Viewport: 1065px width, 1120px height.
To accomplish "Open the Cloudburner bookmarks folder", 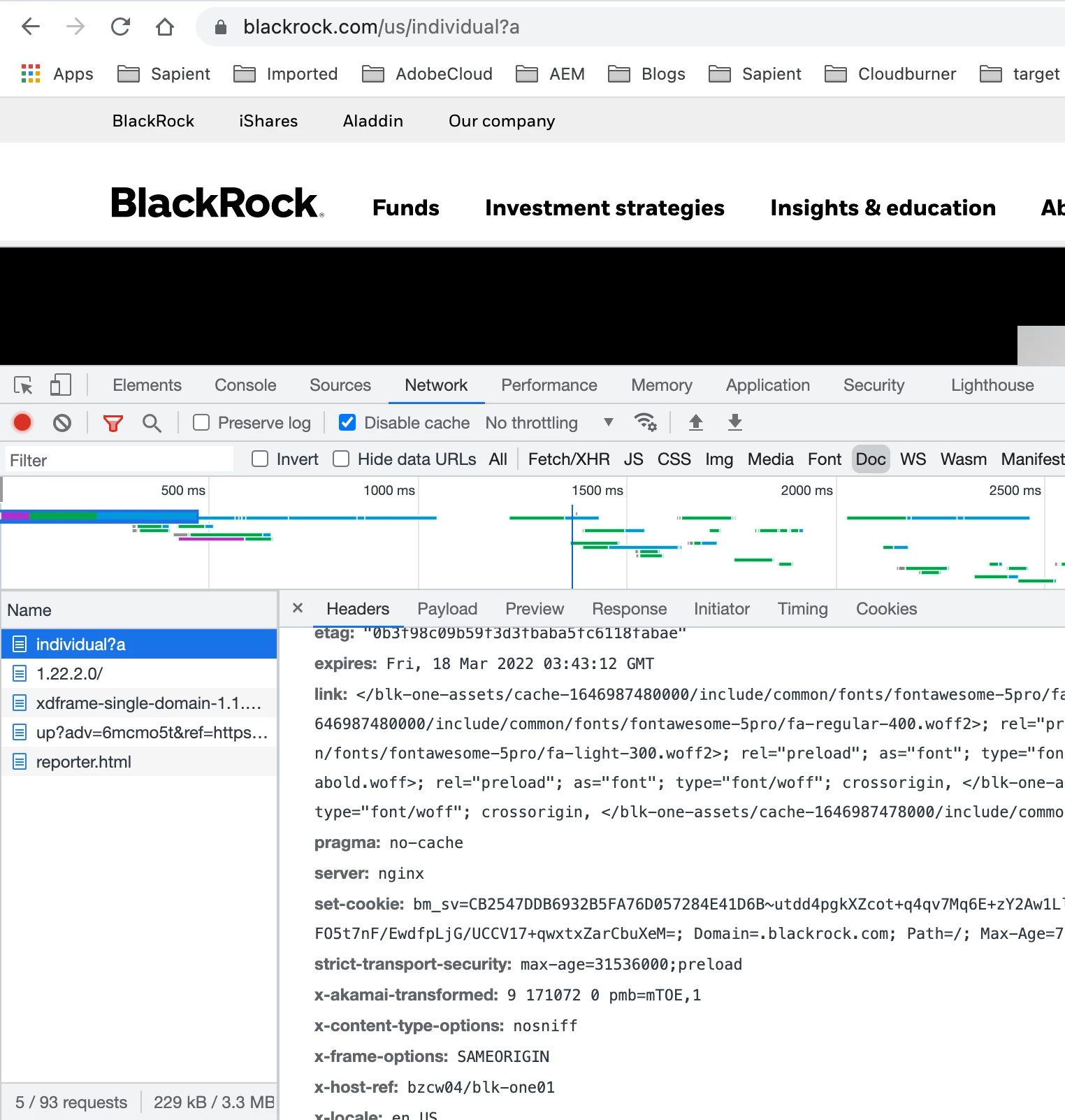I will (890, 73).
